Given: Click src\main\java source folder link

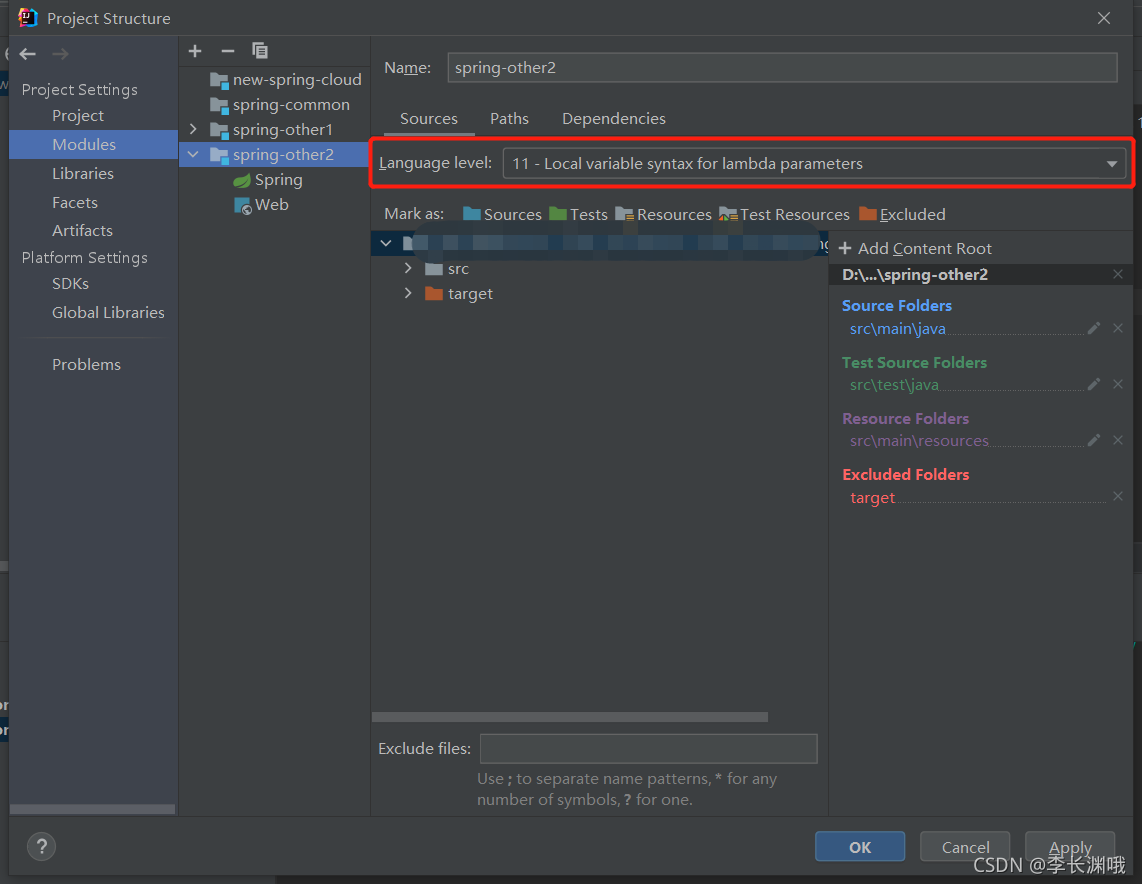Looking at the screenshot, I should pyautogui.click(x=897, y=328).
